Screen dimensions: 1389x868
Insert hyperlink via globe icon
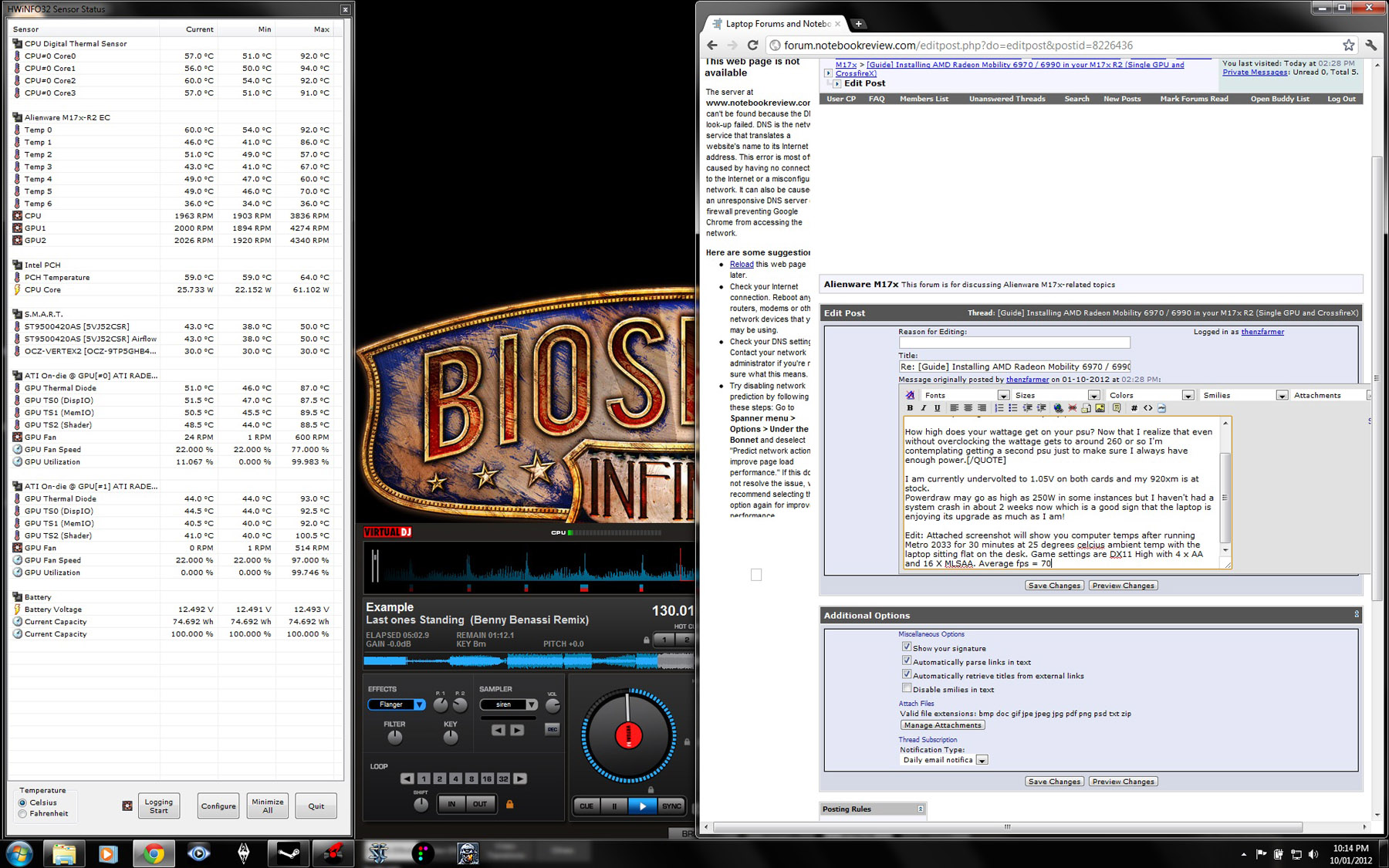coord(1058,408)
